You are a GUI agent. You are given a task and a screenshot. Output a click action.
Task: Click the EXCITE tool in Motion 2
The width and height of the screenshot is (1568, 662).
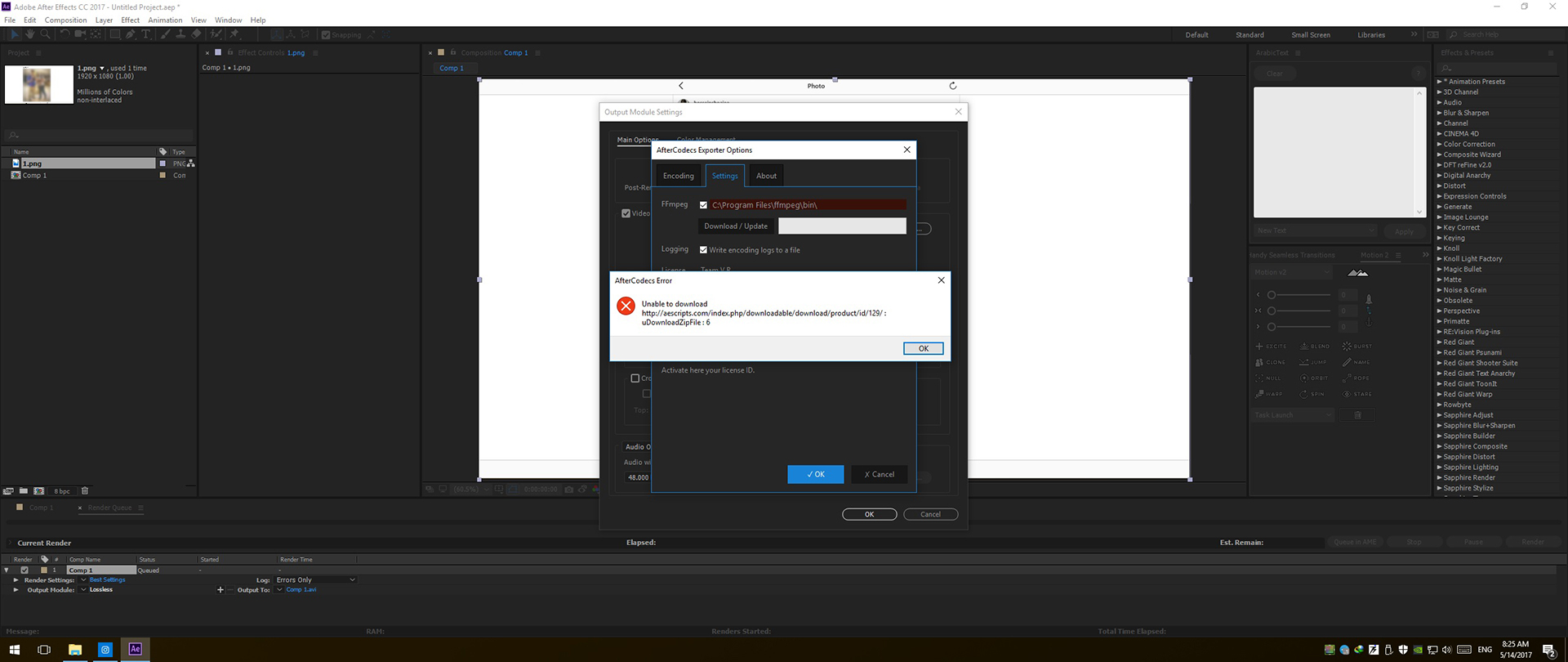coord(1271,347)
